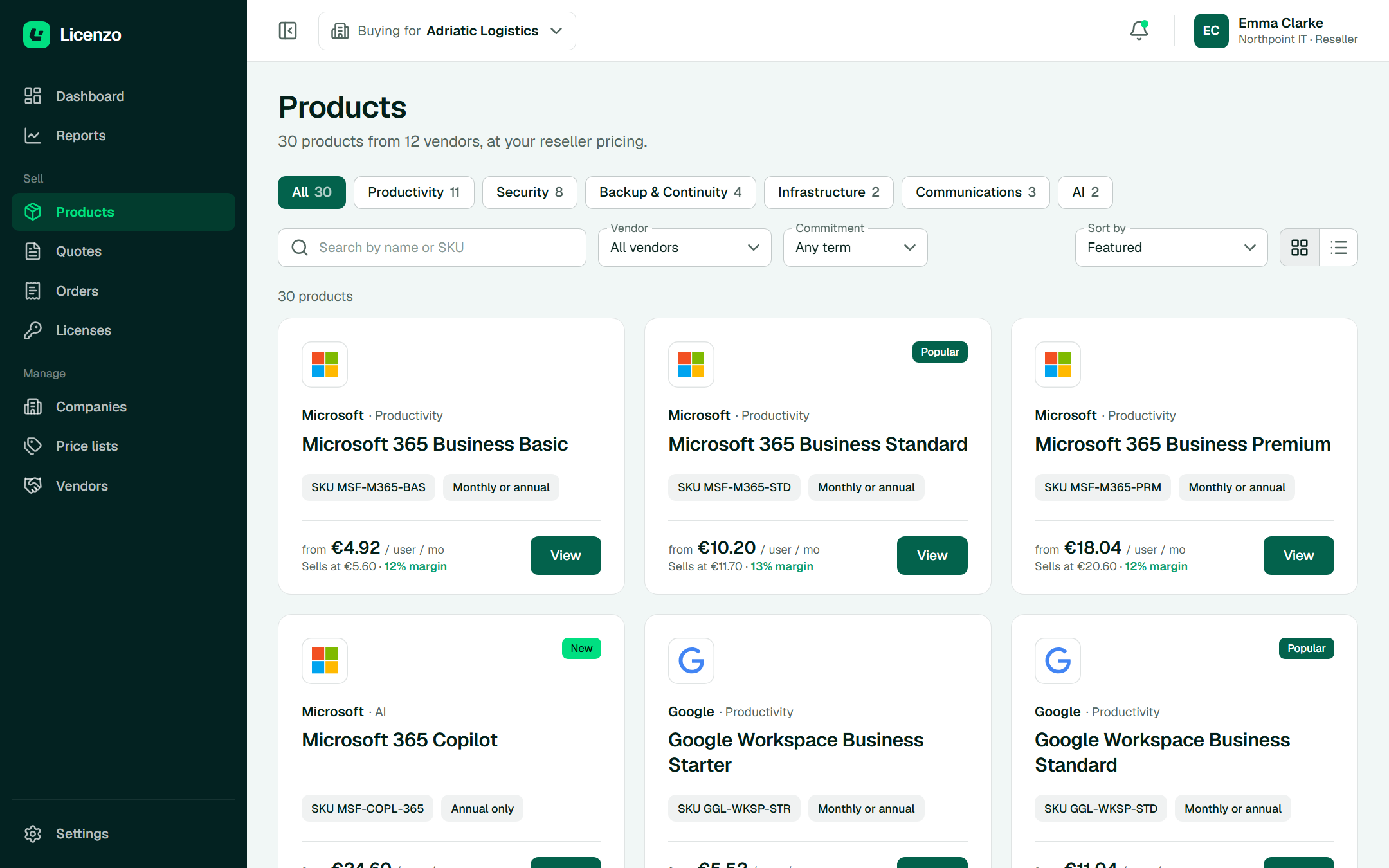Click the EC user avatar
The image size is (1389, 868).
tap(1211, 31)
